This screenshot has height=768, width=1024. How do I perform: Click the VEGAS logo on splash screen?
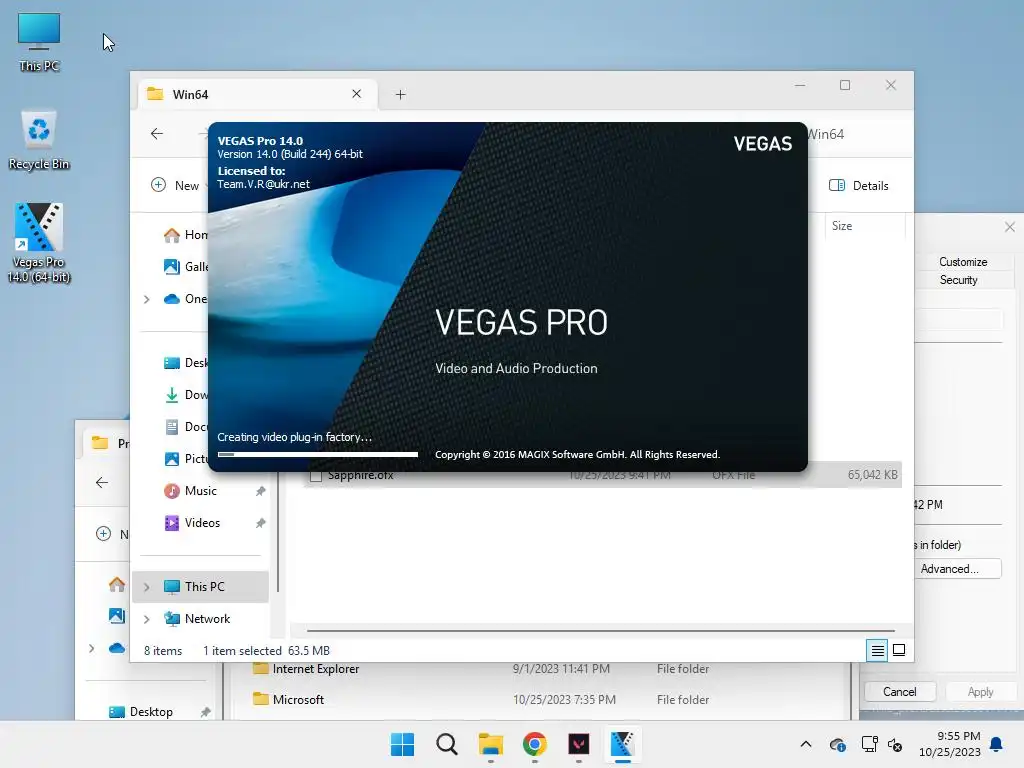point(762,144)
